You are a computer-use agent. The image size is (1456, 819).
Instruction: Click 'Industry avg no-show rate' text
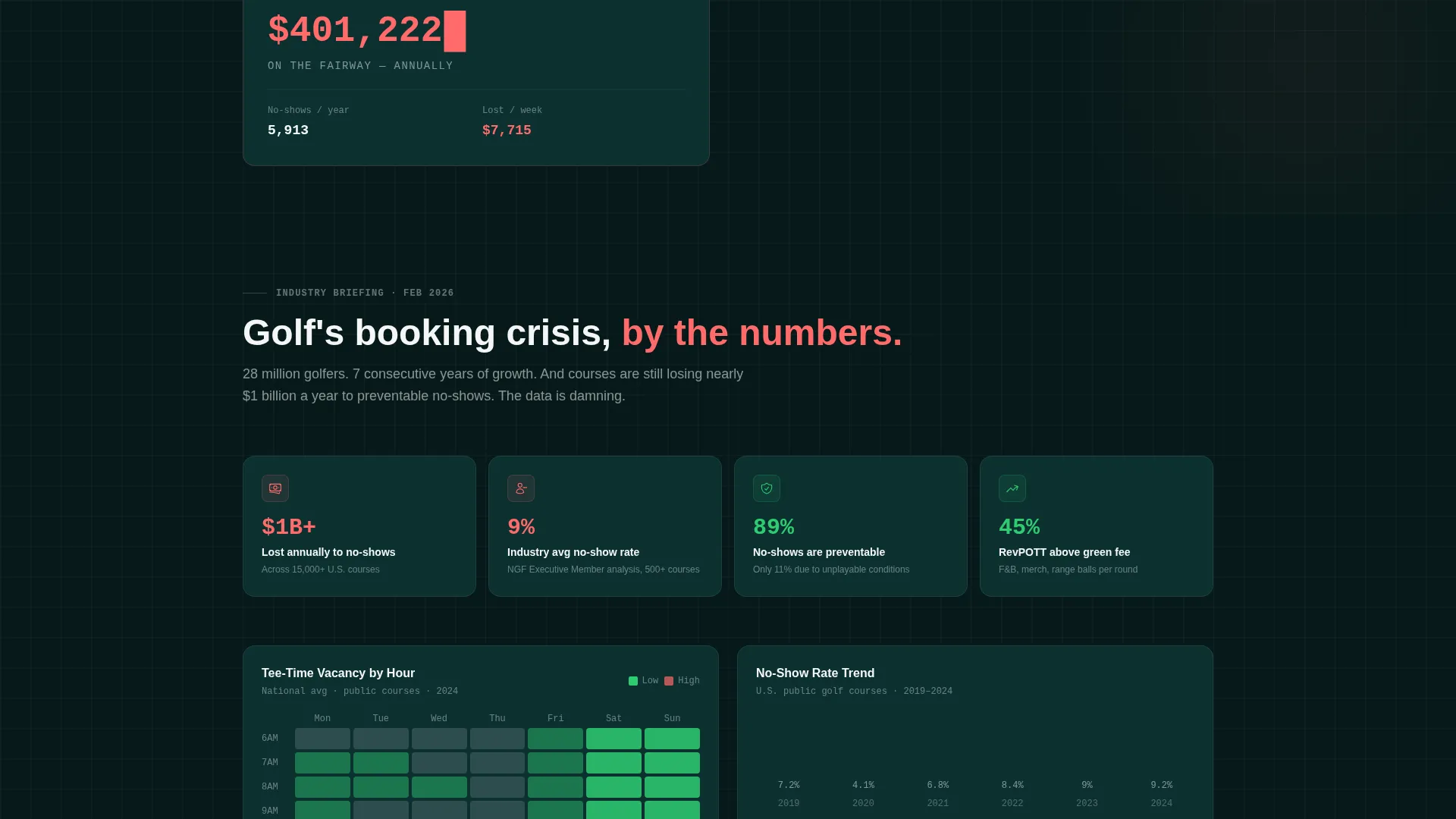pos(573,552)
